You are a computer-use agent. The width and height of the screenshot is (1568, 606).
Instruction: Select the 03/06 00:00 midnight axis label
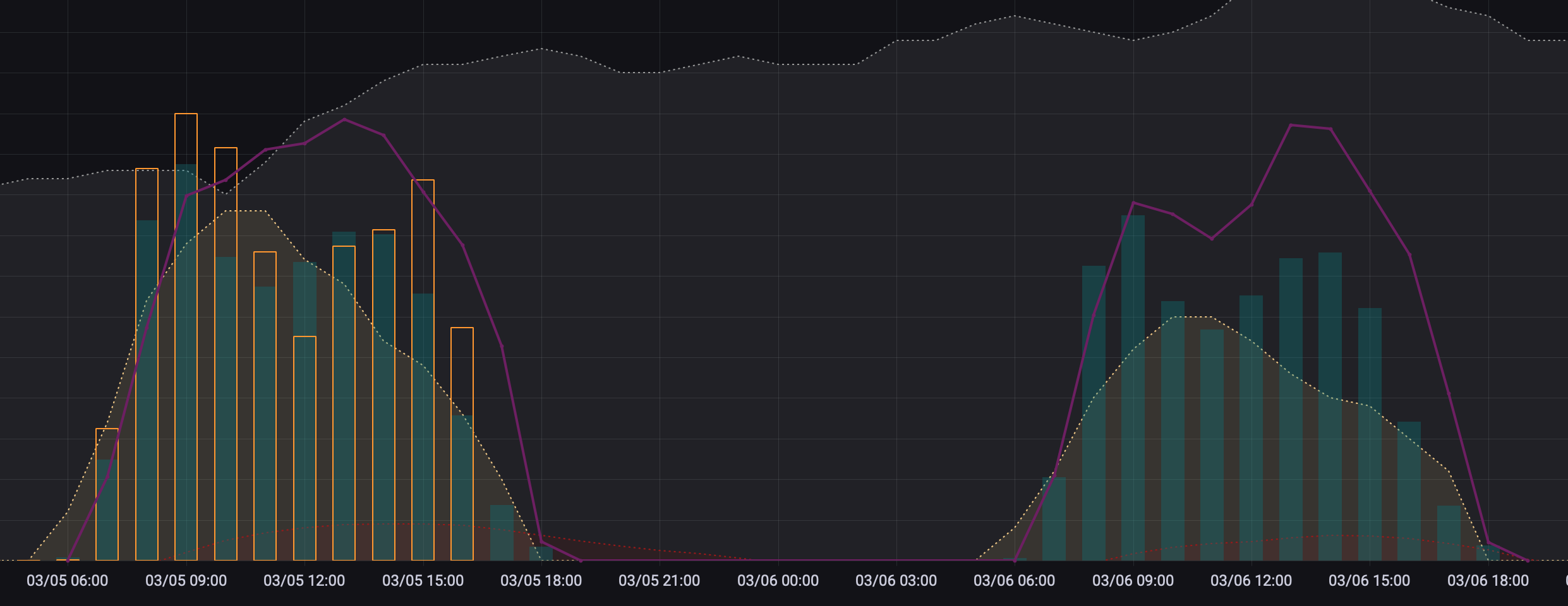point(778,581)
